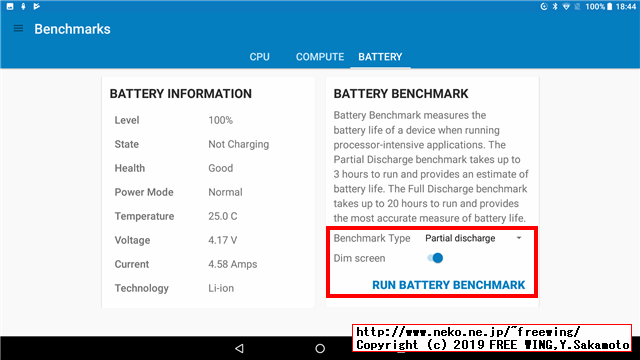Click the Benchmark Type label
640x360 pixels.
pyautogui.click(x=372, y=238)
